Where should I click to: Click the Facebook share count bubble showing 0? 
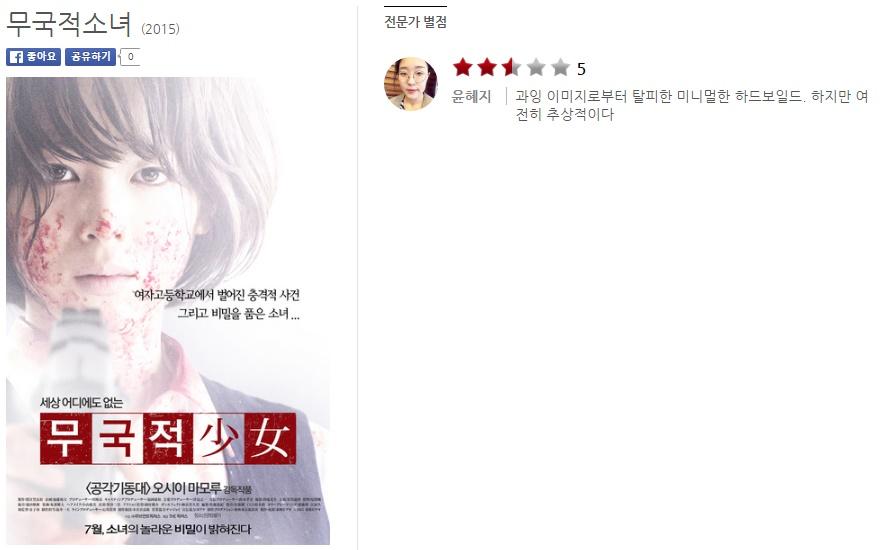[x=130, y=57]
